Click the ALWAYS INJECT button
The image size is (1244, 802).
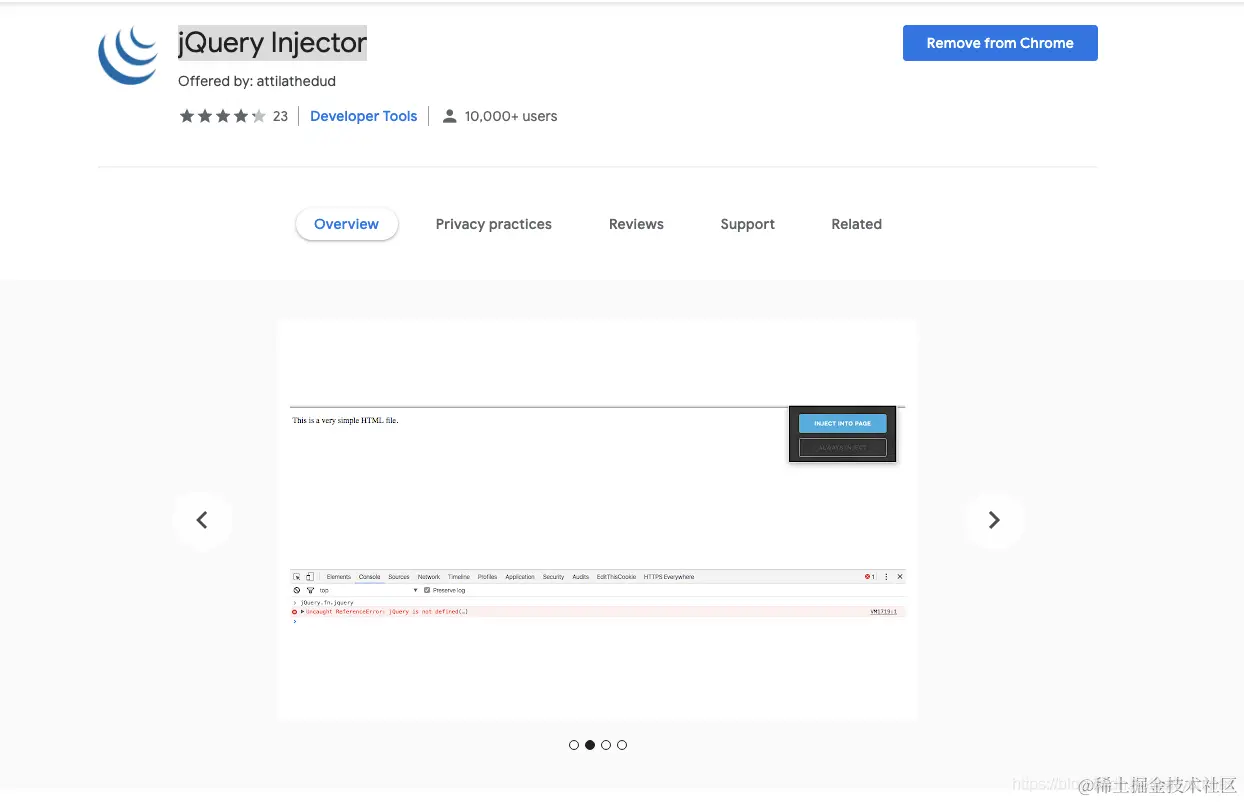(x=842, y=447)
